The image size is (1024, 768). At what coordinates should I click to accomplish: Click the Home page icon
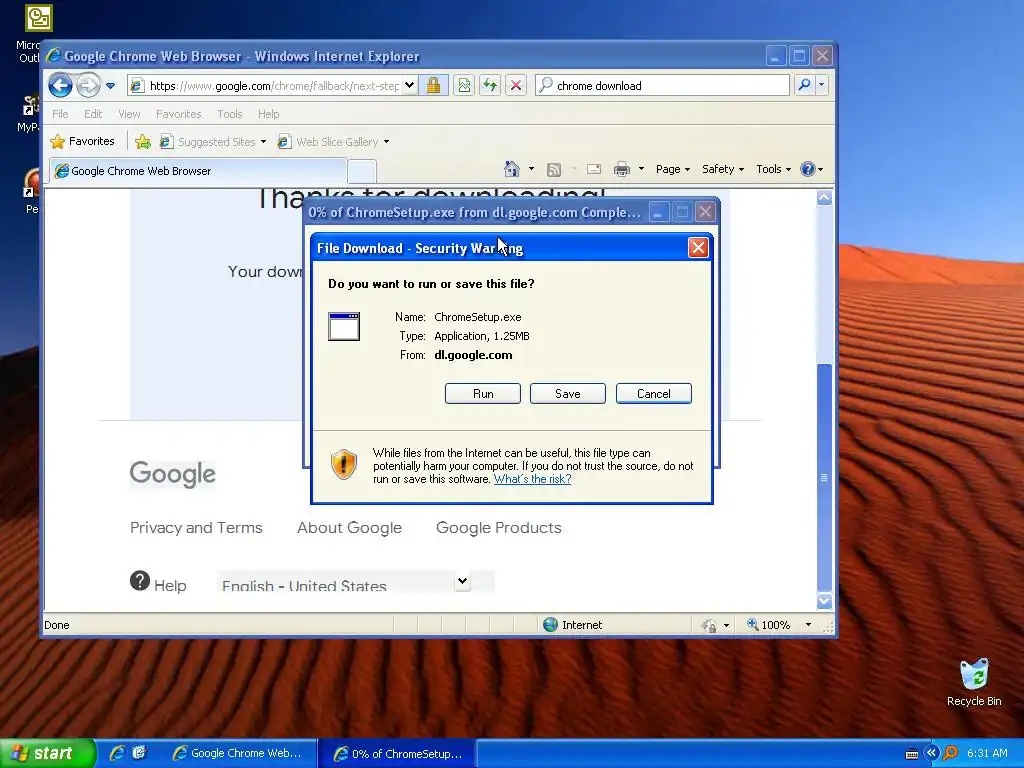[x=511, y=169]
